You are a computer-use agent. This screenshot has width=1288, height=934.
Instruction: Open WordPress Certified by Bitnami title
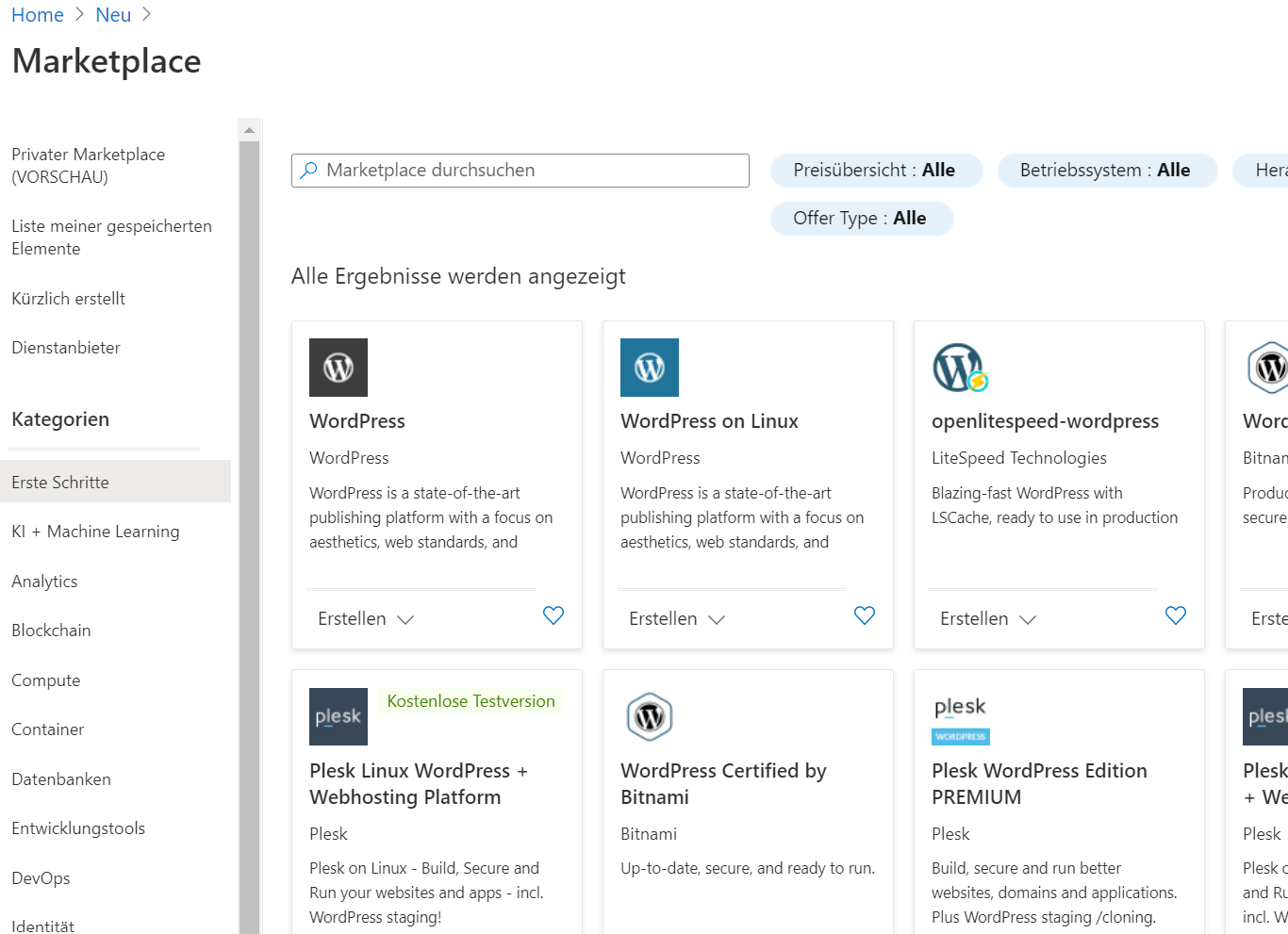(x=723, y=784)
